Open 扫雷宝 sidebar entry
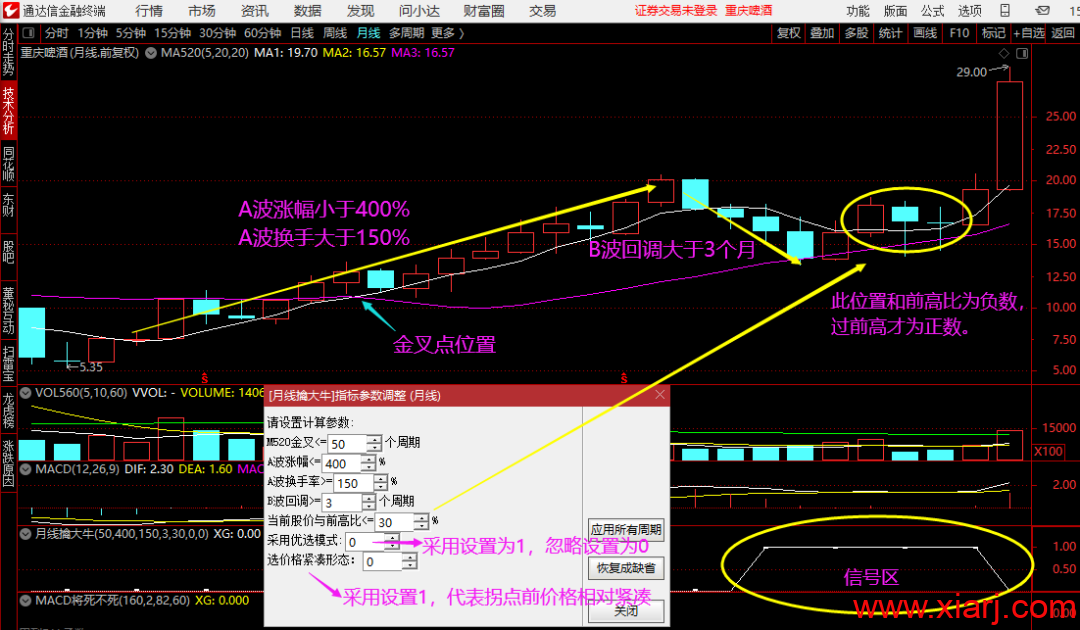Viewport: 1080px width, 630px height. pyautogui.click(x=8, y=363)
